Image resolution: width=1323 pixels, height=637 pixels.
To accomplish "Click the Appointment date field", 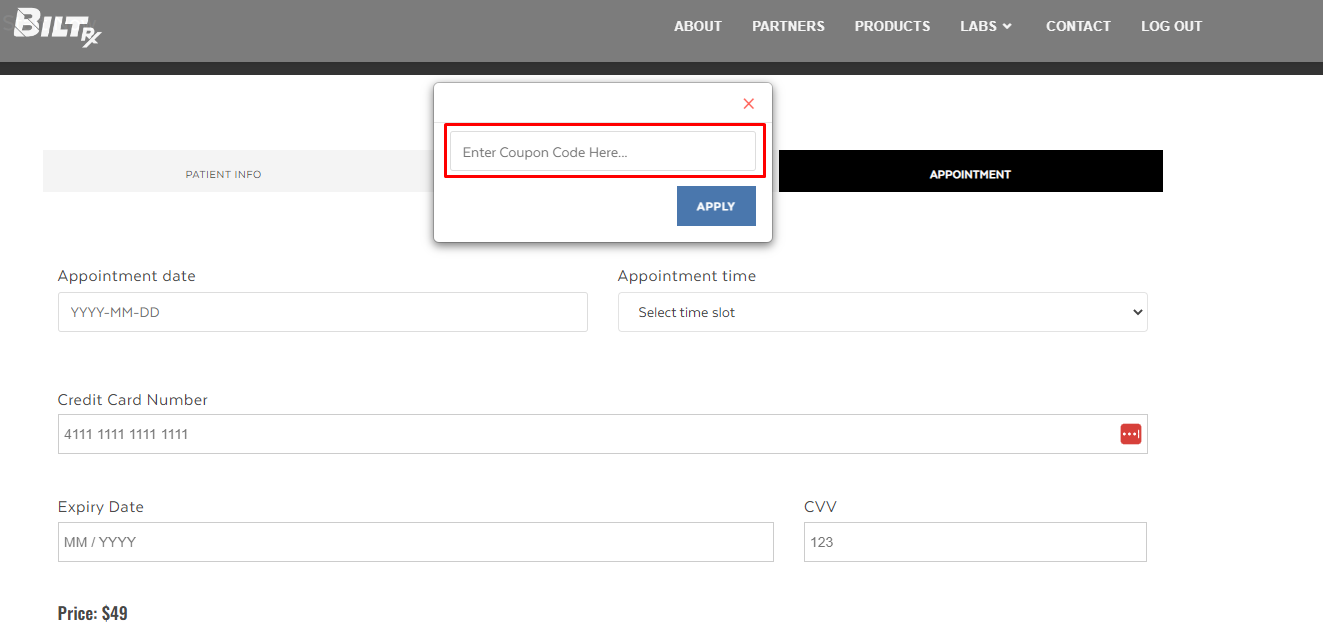I will click(323, 312).
